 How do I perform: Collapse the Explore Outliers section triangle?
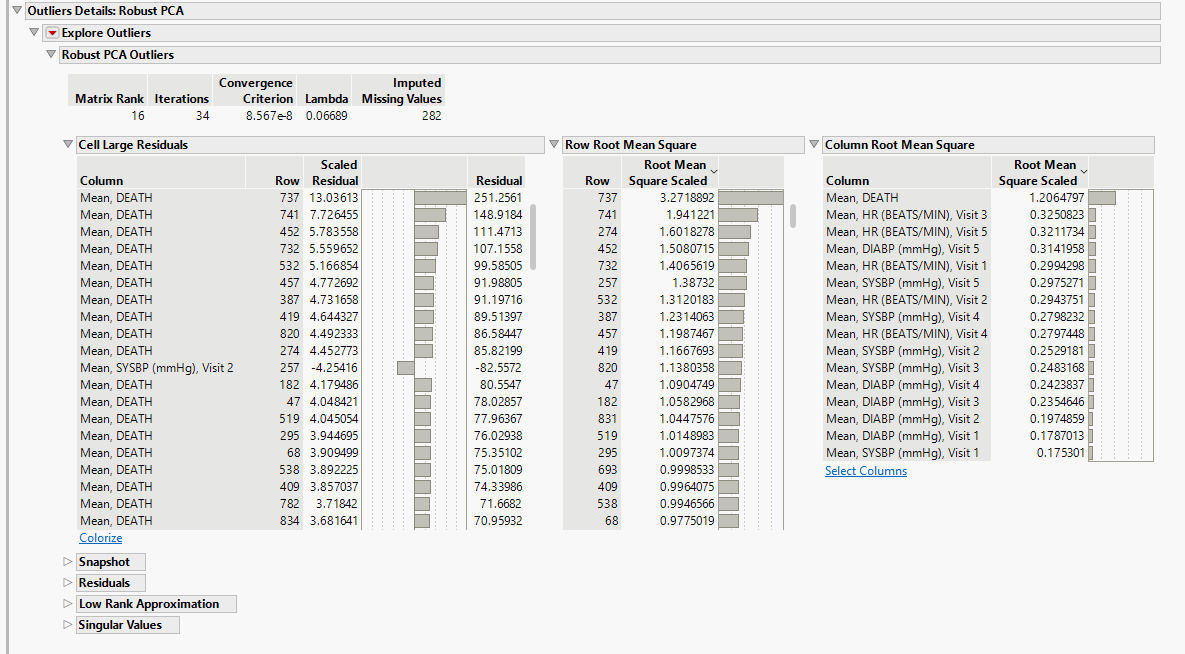tap(35, 33)
